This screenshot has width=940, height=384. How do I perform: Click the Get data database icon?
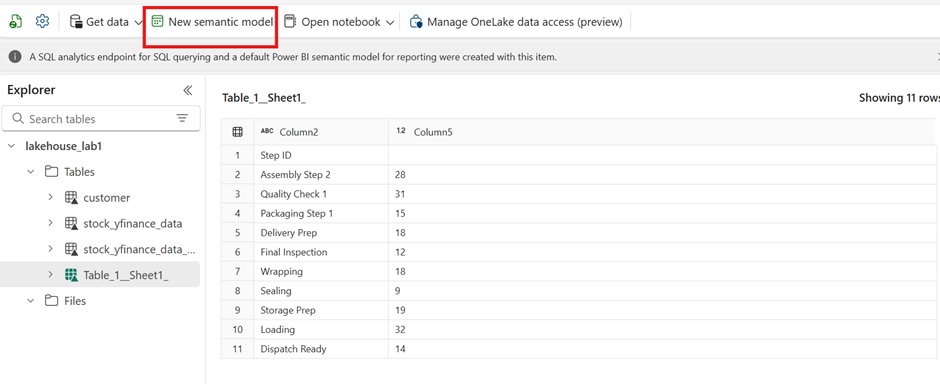point(76,22)
